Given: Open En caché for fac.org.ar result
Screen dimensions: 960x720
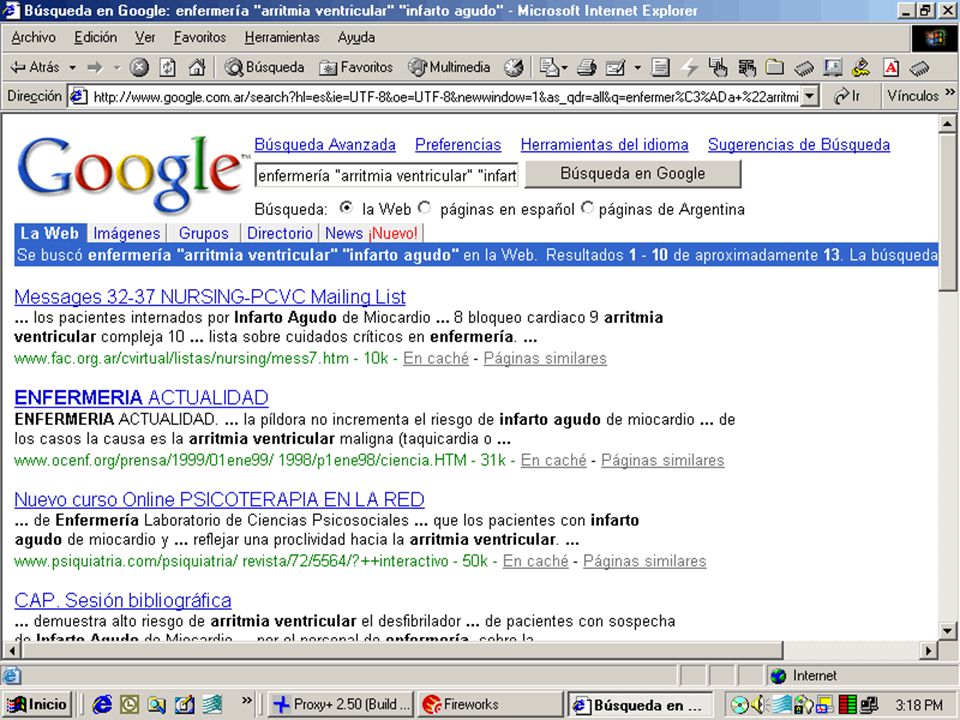Looking at the screenshot, I should tap(436, 359).
